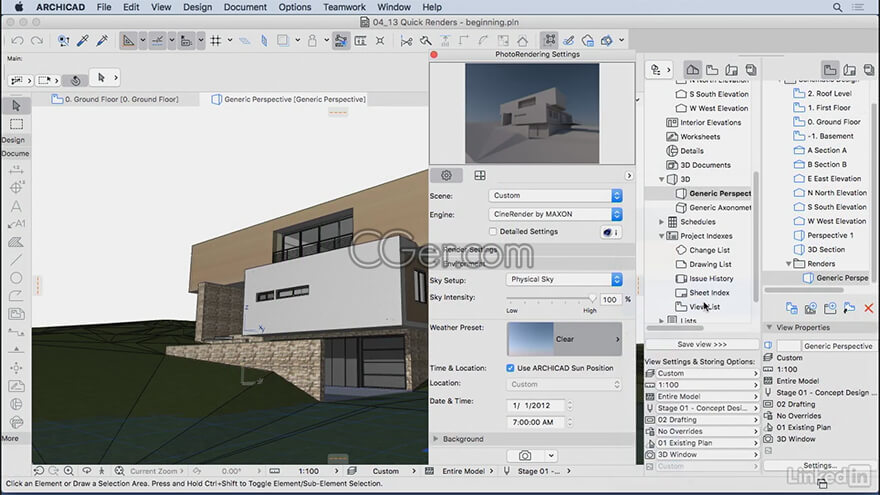Expand the Background section
The height and width of the screenshot is (495, 880).
(x=436, y=439)
